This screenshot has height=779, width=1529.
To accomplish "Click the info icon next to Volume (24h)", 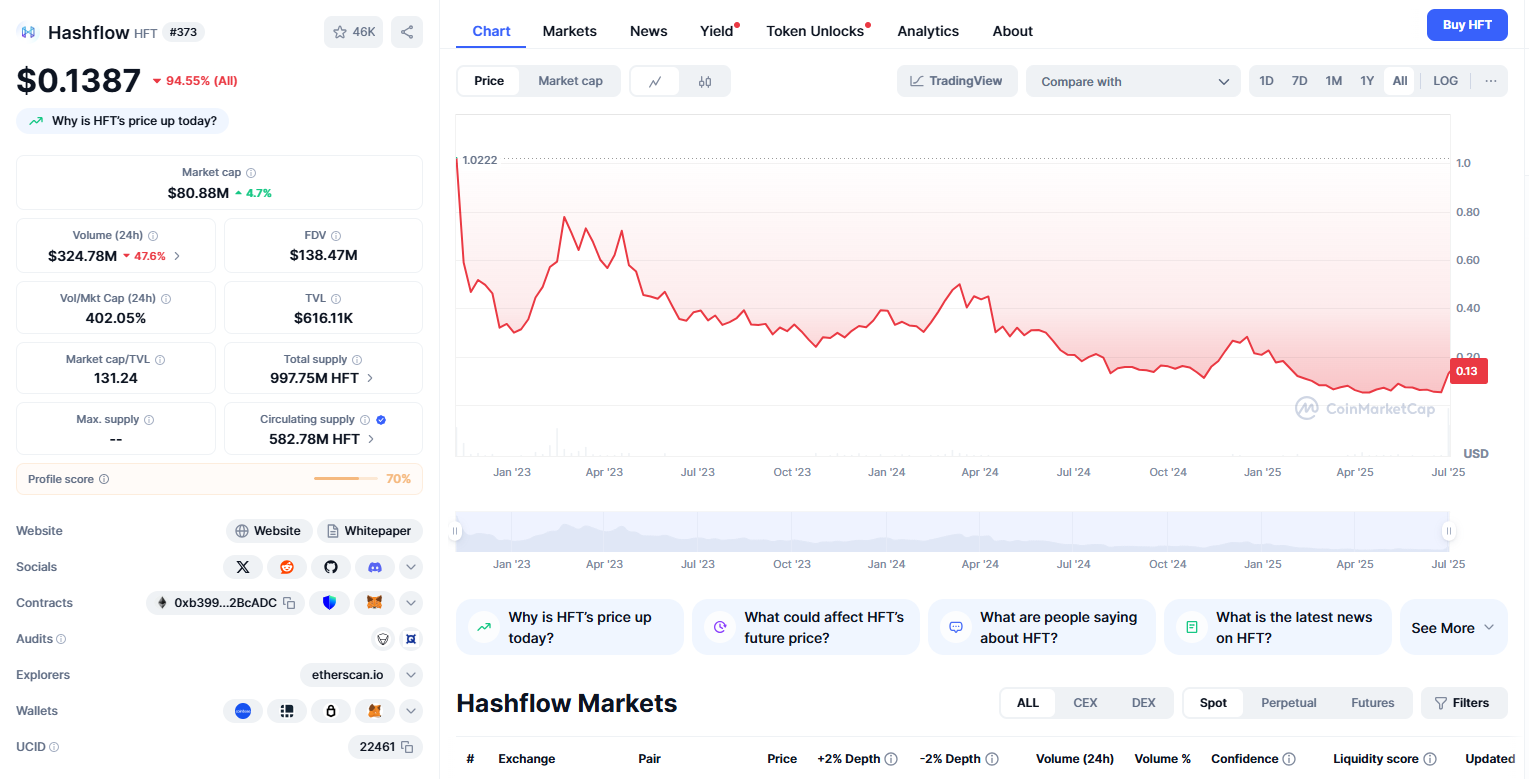I will 153,236.
